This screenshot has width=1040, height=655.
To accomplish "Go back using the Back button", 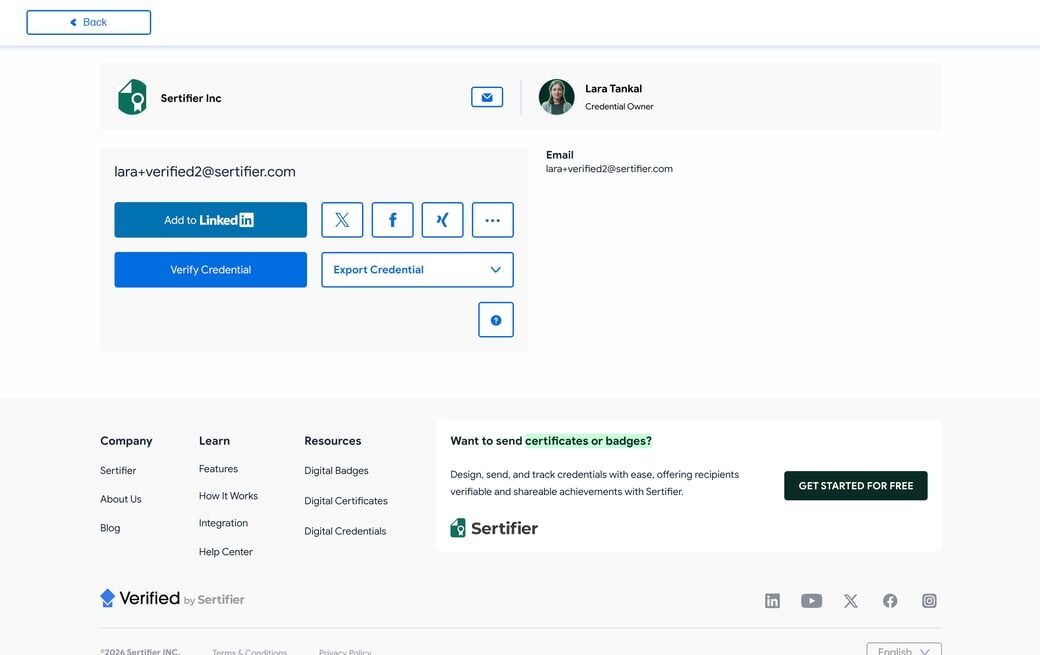I will click(x=89, y=22).
